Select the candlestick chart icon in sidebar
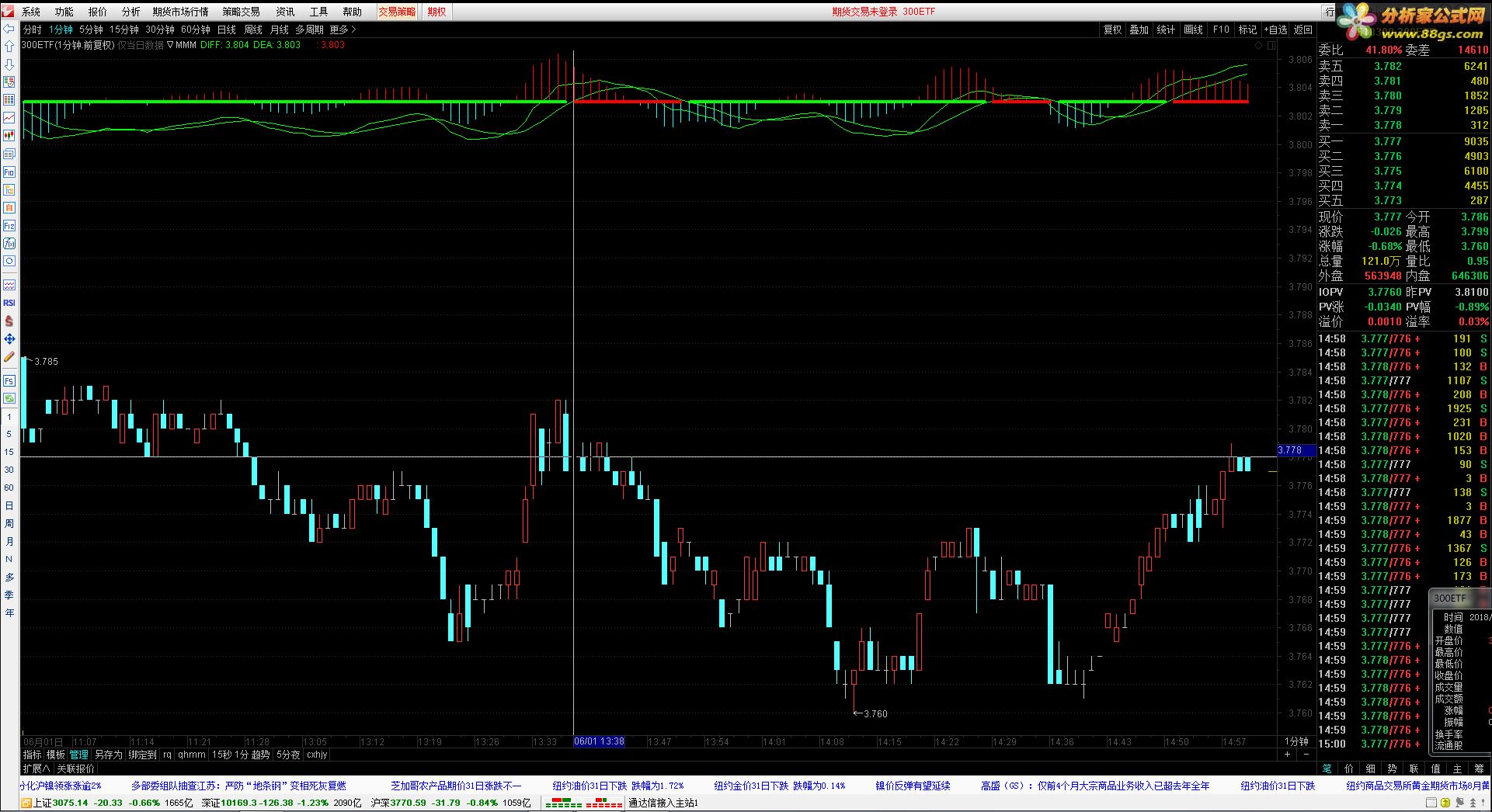The image size is (1492, 812). pyautogui.click(x=9, y=135)
